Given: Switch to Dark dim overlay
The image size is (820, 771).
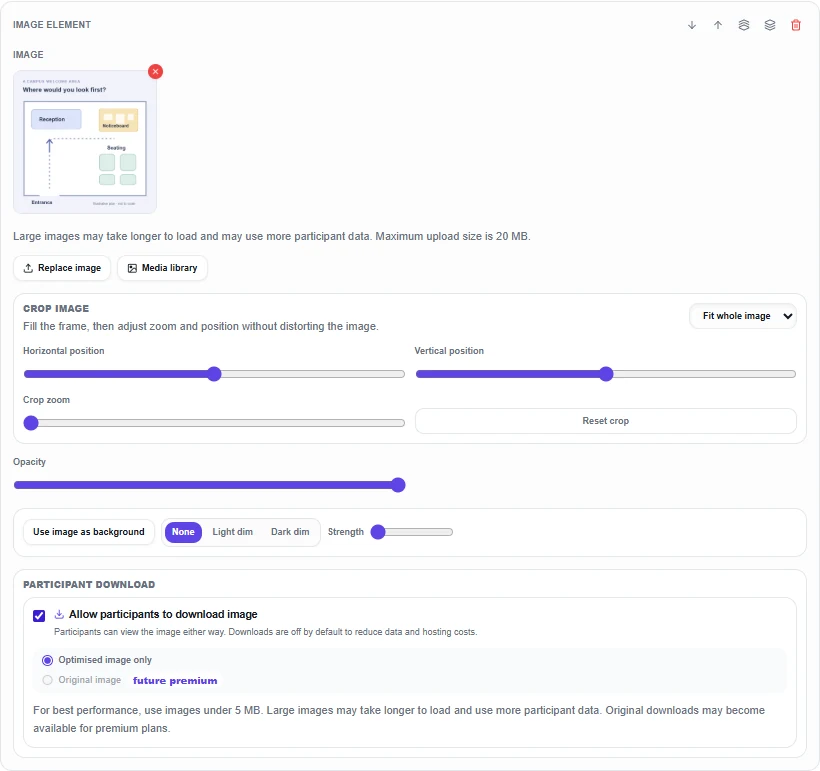Looking at the screenshot, I should [290, 532].
